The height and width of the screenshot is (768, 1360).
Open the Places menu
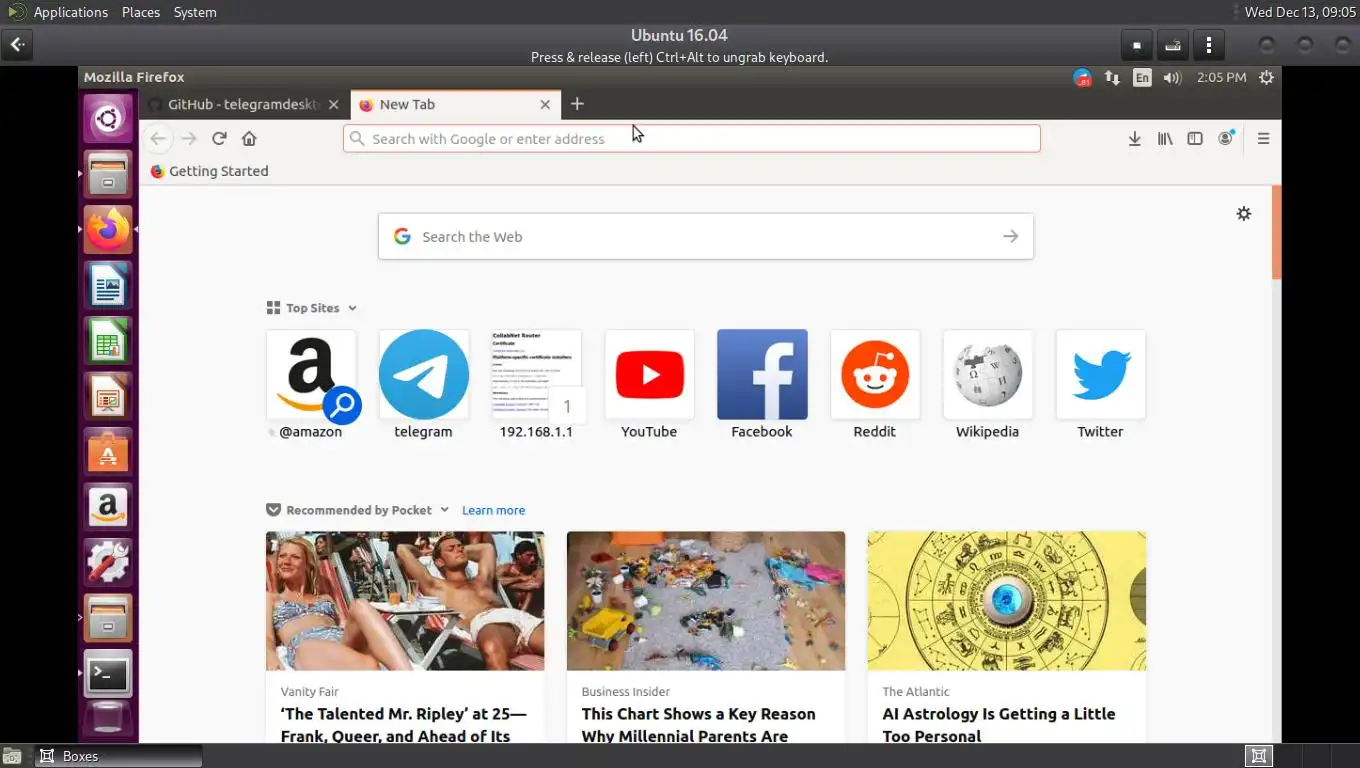[141, 12]
